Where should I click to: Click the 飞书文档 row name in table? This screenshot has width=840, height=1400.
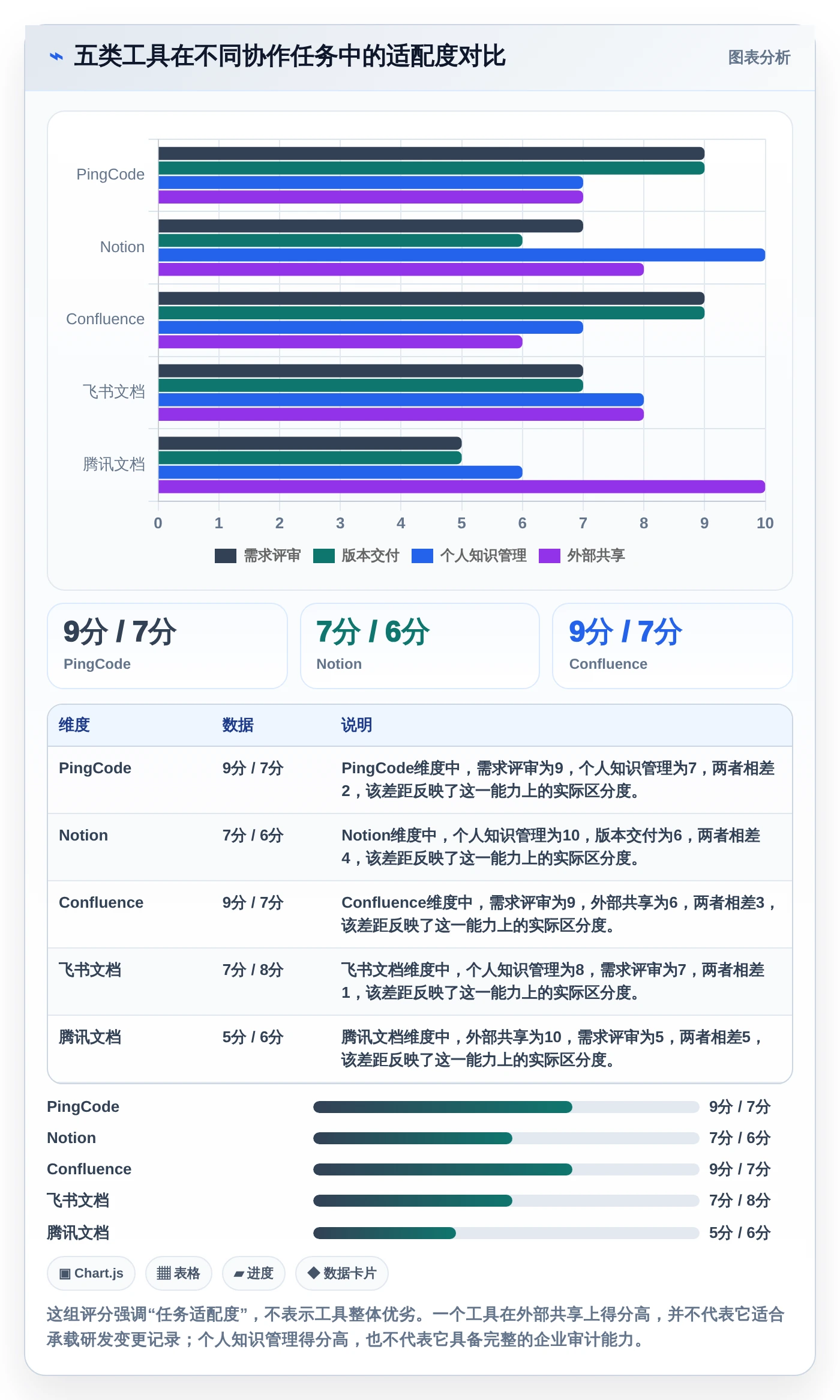point(90,970)
